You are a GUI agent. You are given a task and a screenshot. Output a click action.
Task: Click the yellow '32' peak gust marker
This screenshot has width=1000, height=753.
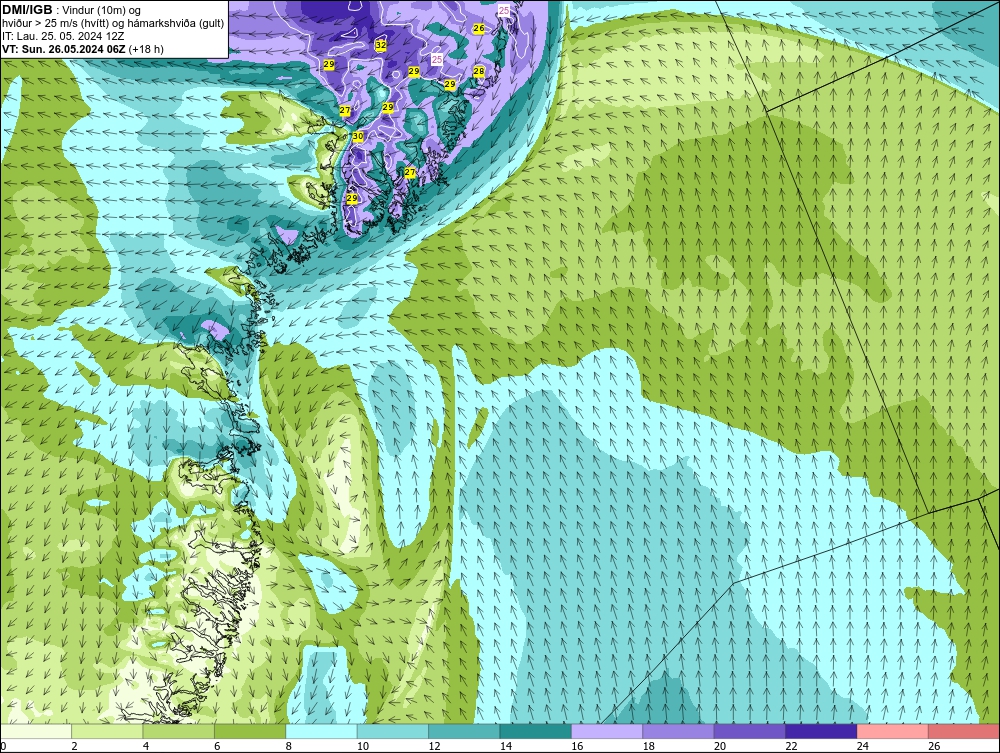(x=381, y=45)
